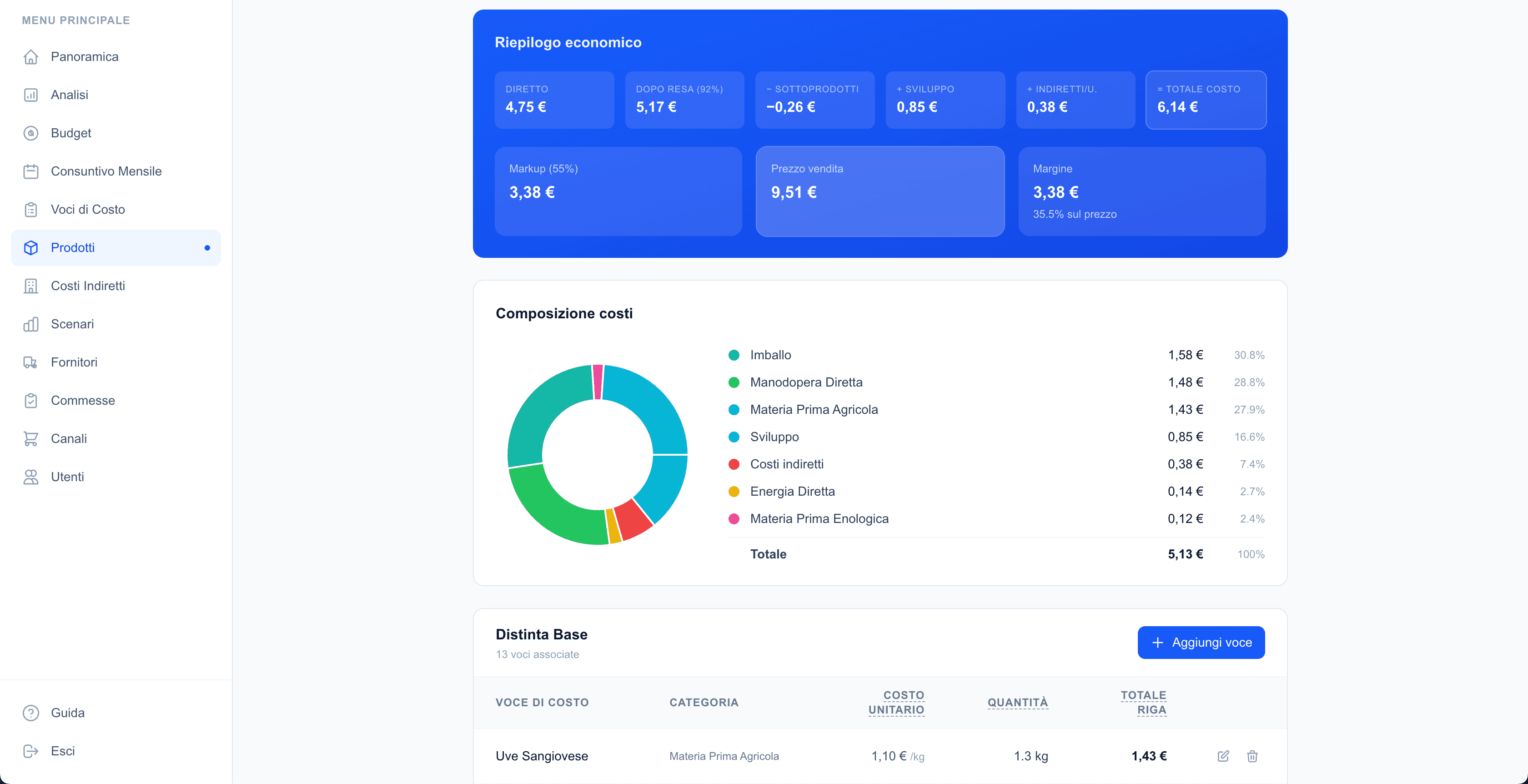Image resolution: width=1528 pixels, height=784 pixels.
Task: Open the Canali page
Action: [116, 439]
